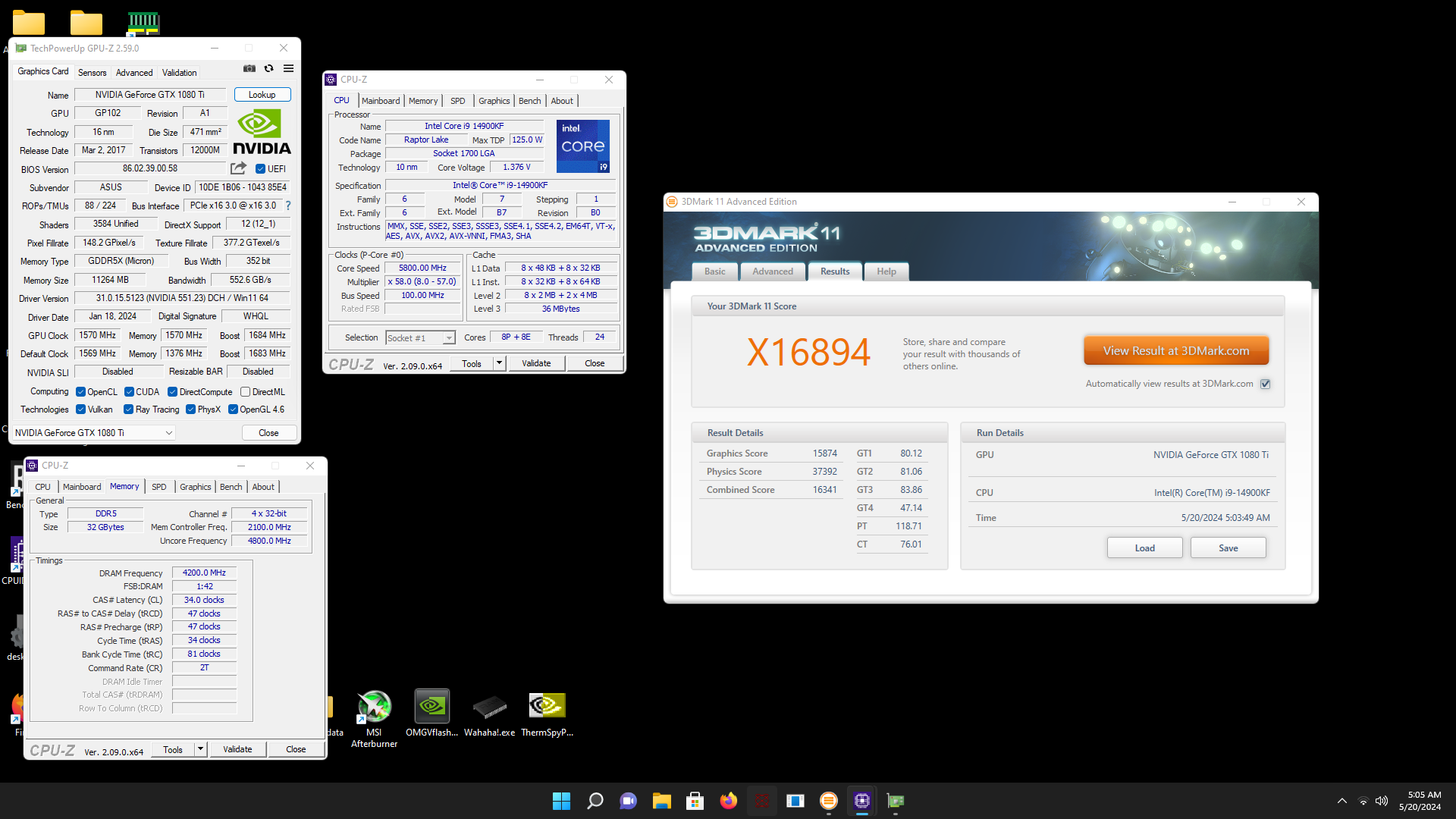Open second desktop folder icon
Viewport: 1456px width, 819px height.
pyautogui.click(x=86, y=23)
